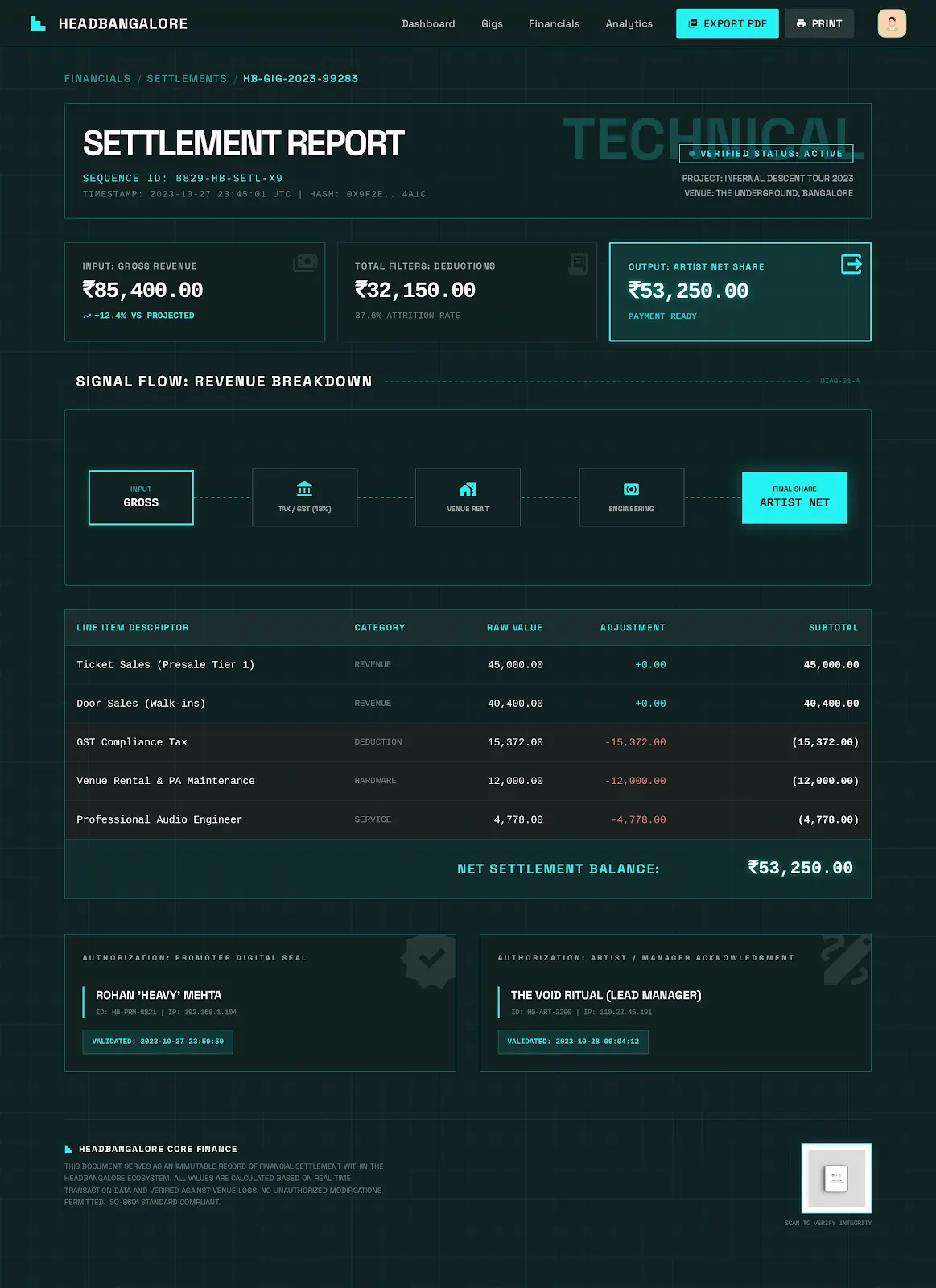Click the export arrow icon on Artist Net Share
This screenshot has height=1288, width=936.
(851, 264)
